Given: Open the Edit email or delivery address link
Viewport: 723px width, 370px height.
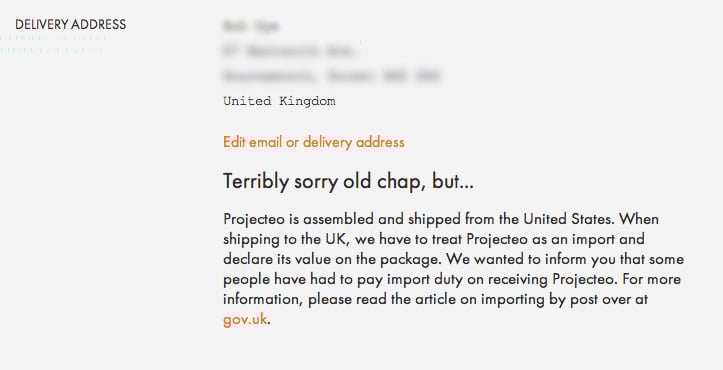Looking at the screenshot, I should (x=314, y=142).
